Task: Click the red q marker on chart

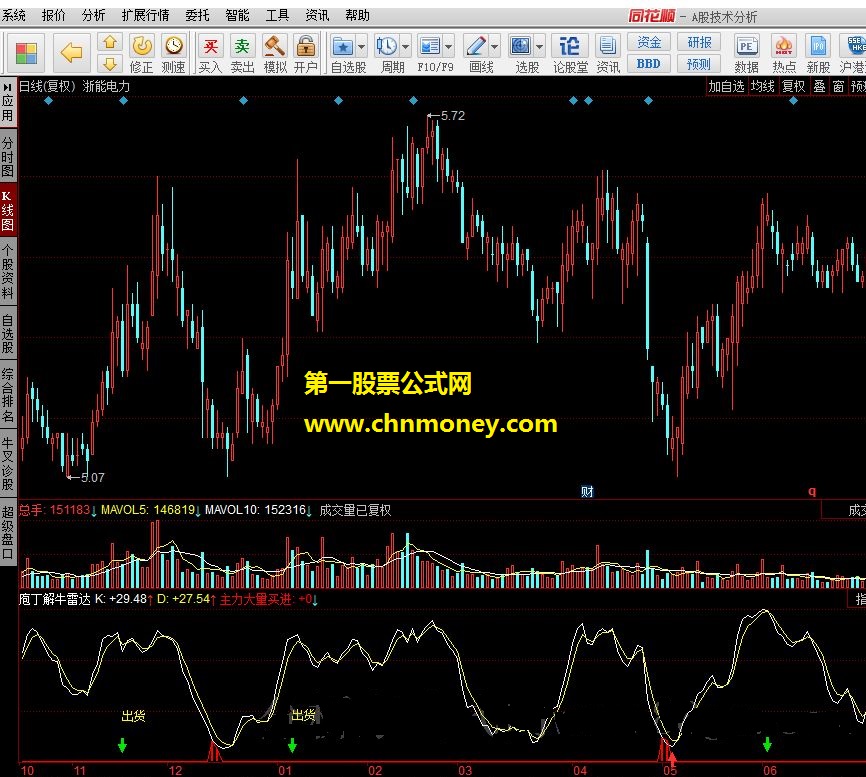Action: coord(812,491)
